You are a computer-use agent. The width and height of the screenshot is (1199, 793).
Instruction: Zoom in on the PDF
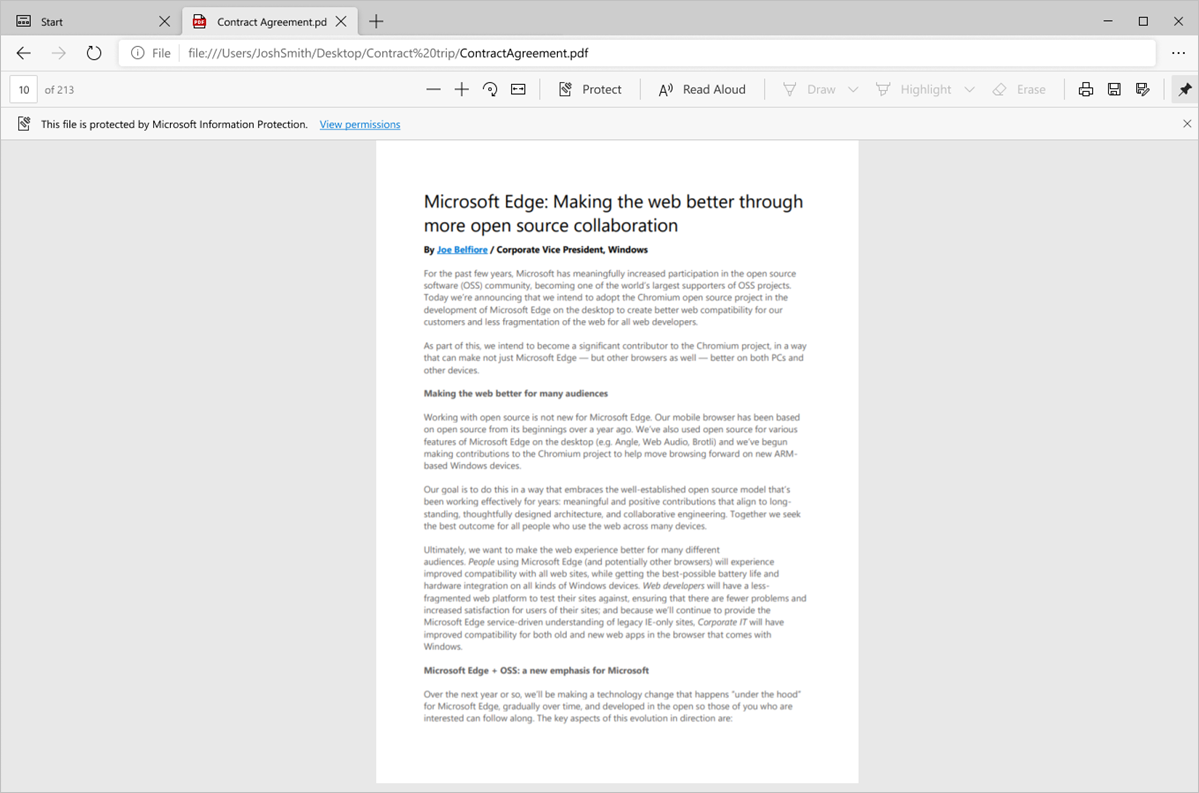click(x=461, y=89)
